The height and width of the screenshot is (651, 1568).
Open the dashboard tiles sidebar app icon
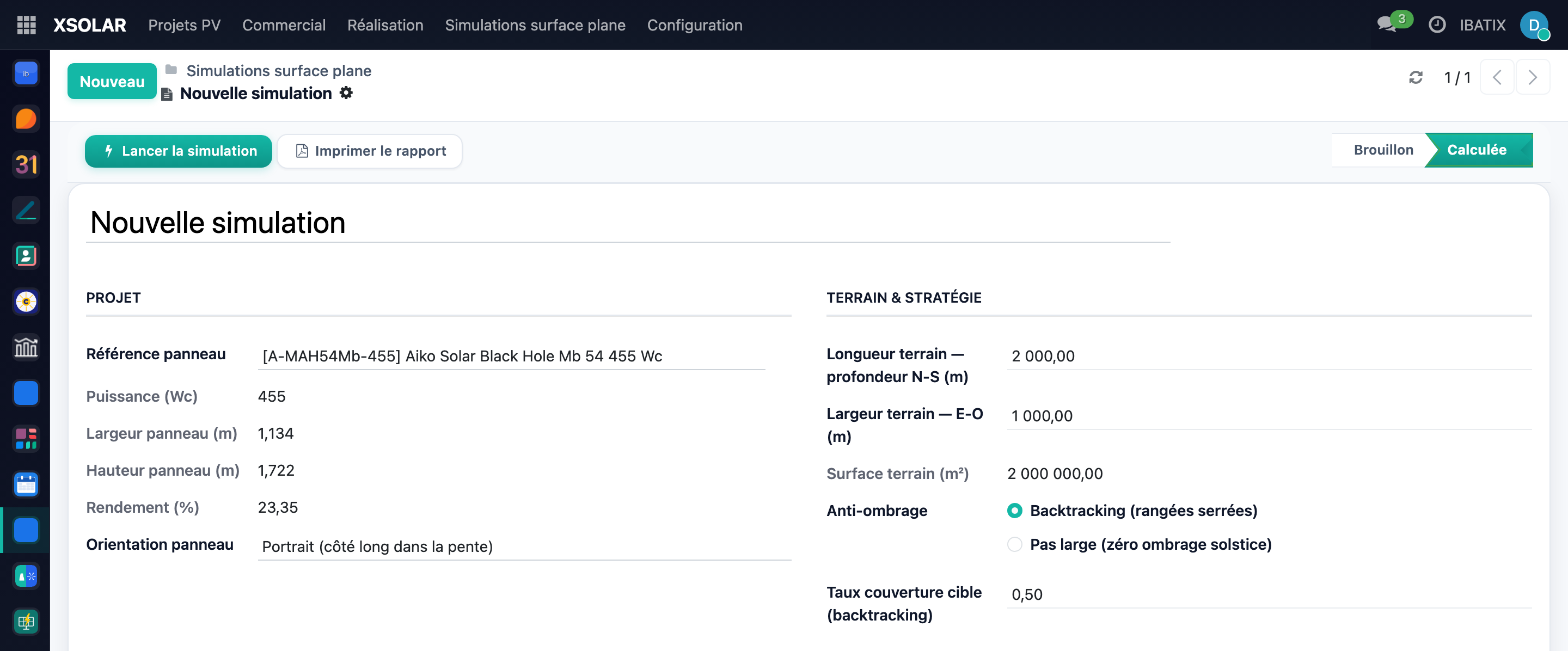click(x=26, y=439)
